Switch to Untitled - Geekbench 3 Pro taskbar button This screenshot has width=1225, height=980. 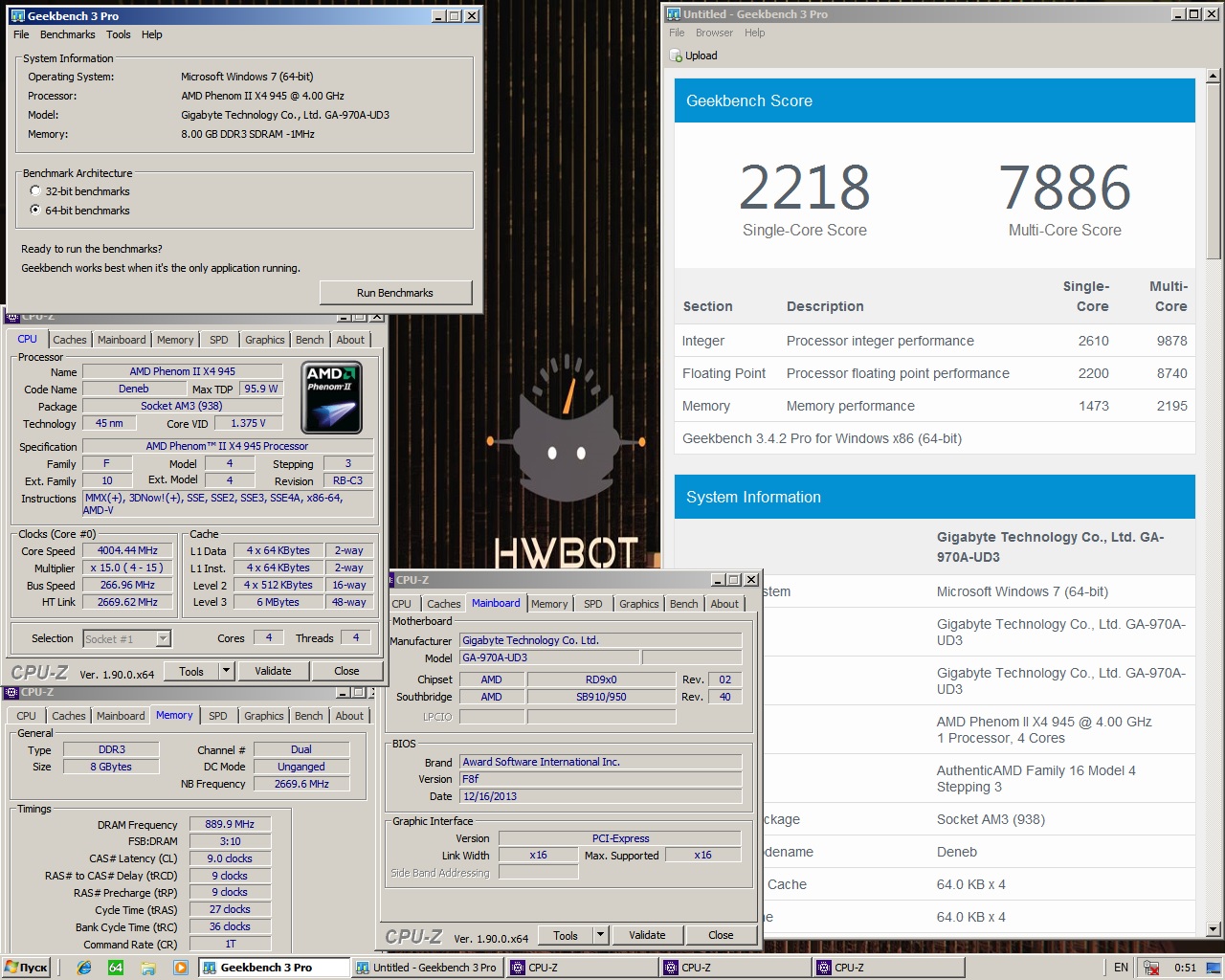click(x=427, y=968)
